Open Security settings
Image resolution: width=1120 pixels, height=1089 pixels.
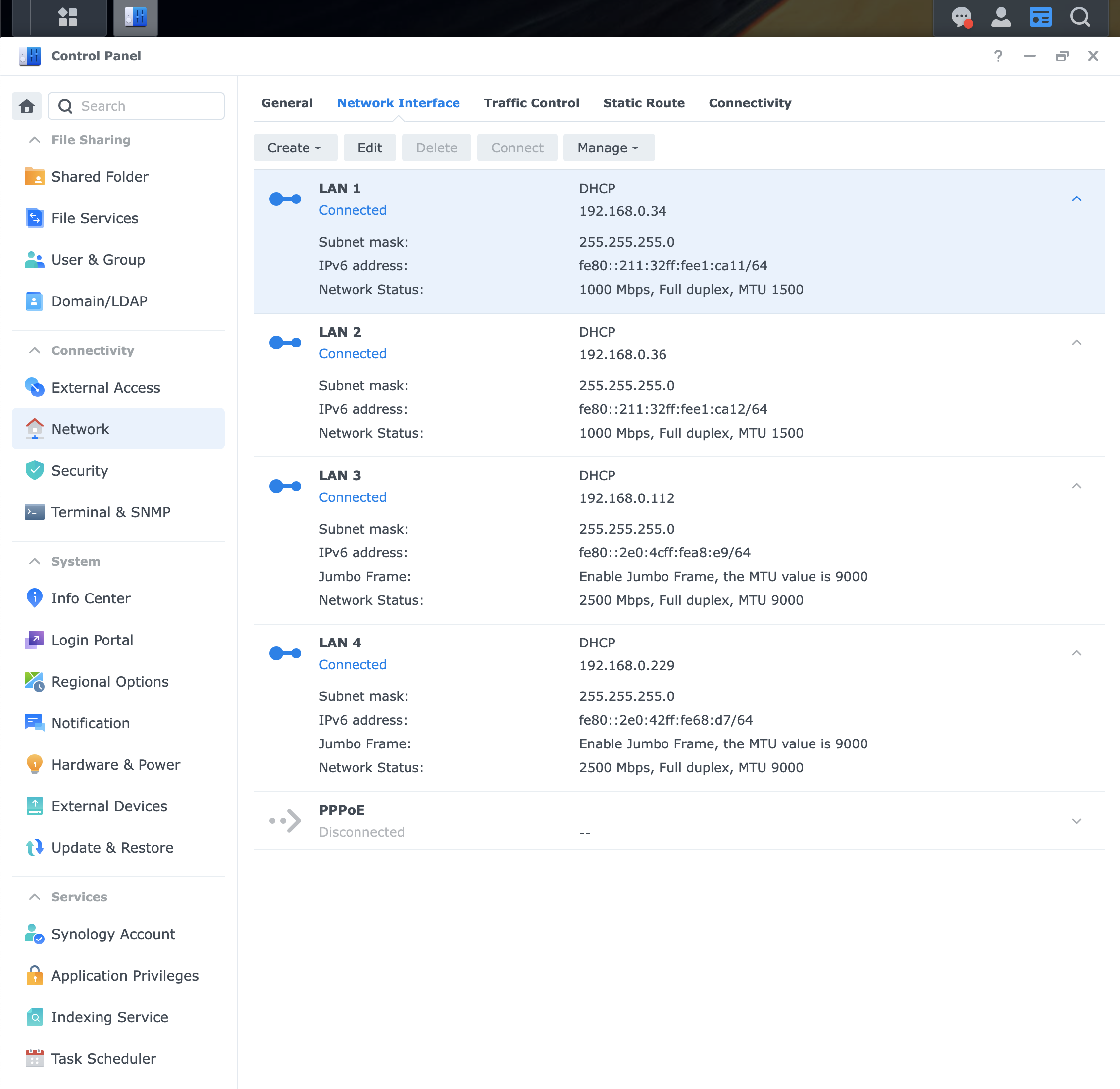[x=118, y=471]
